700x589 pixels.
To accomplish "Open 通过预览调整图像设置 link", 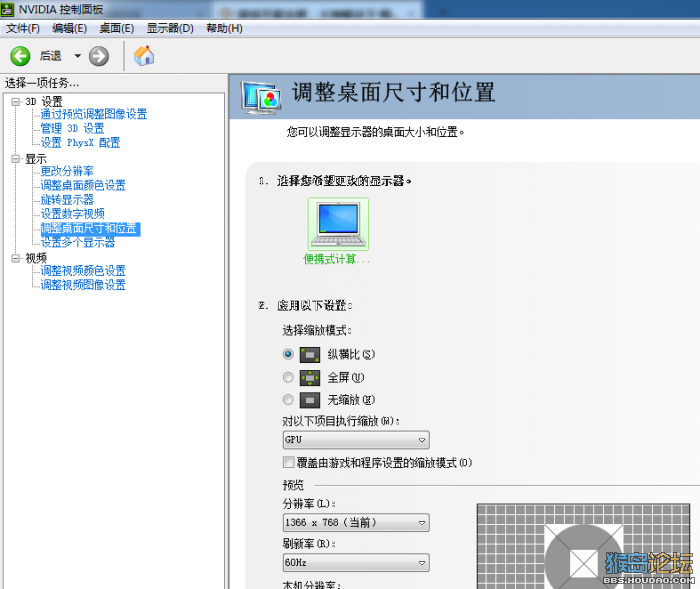I will click(x=94, y=114).
